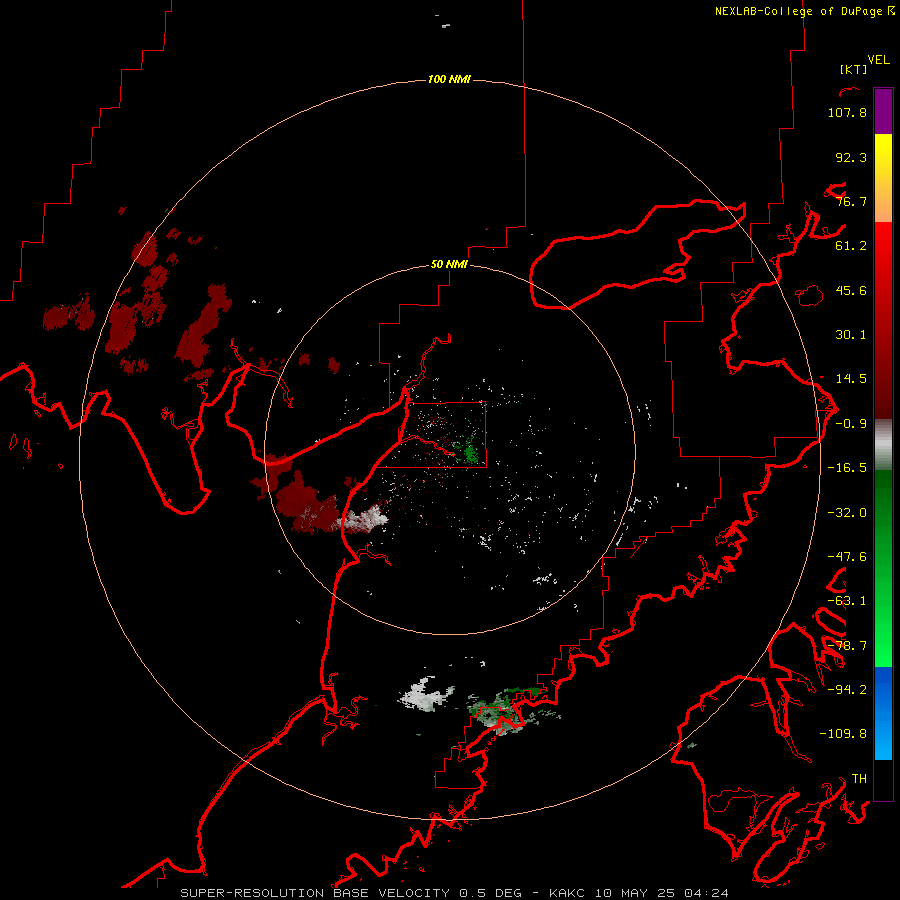Click the white-gray echo patch near the south coast
The image size is (900, 900).
(x=425, y=695)
